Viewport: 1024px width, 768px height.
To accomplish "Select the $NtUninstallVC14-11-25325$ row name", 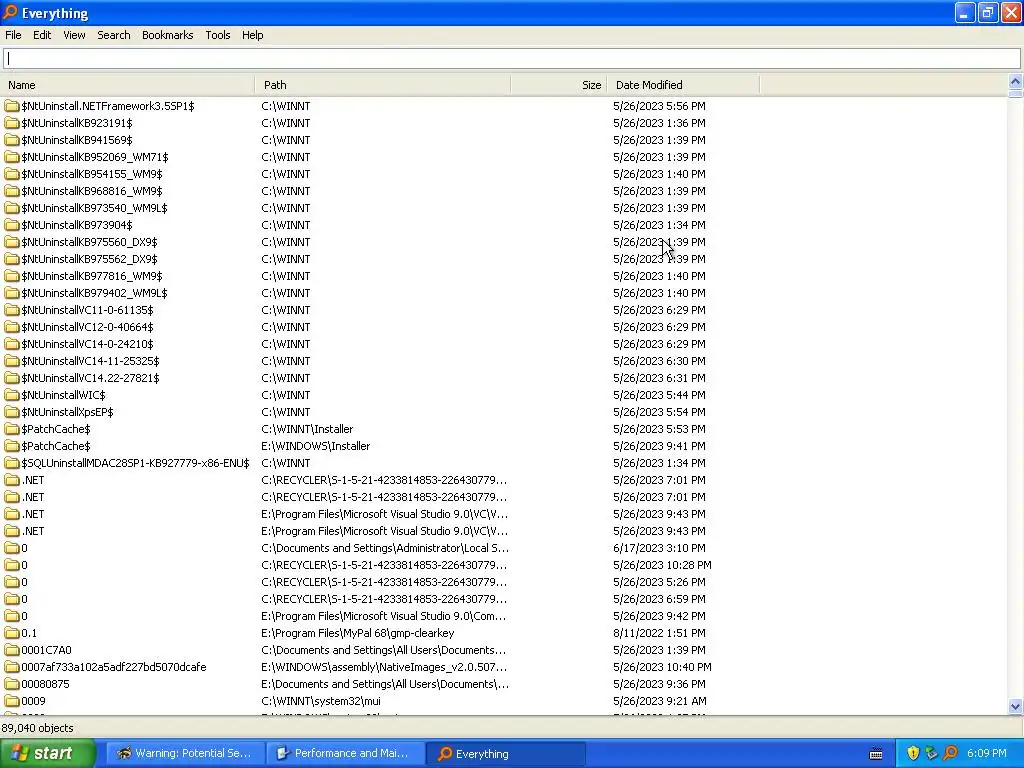I will point(90,360).
